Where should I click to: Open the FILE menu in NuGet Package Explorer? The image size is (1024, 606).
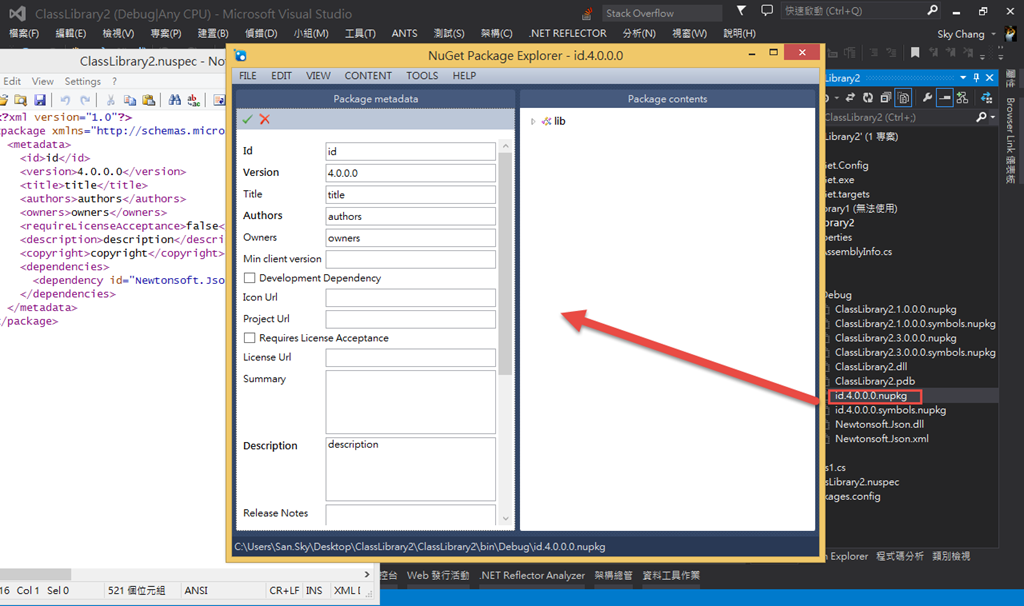point(248,76)
